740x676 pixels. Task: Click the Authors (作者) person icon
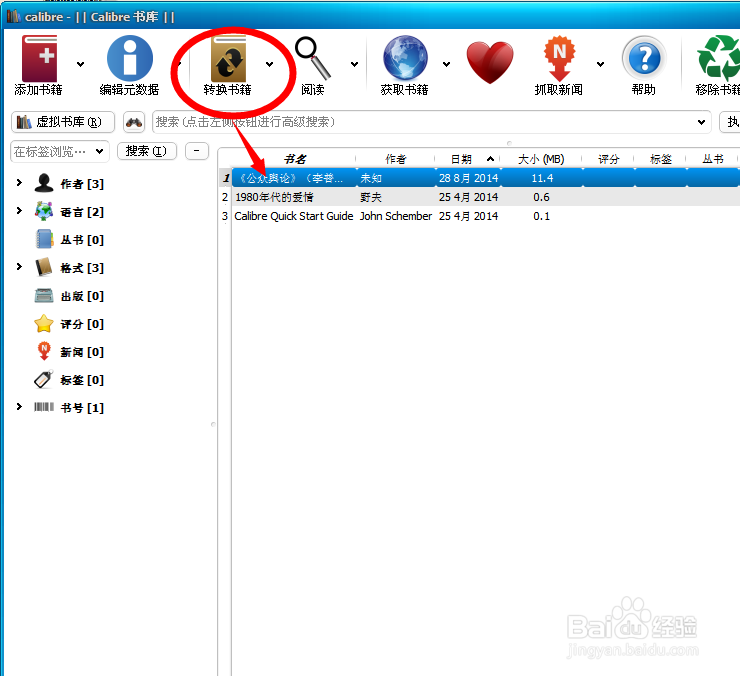44,183
